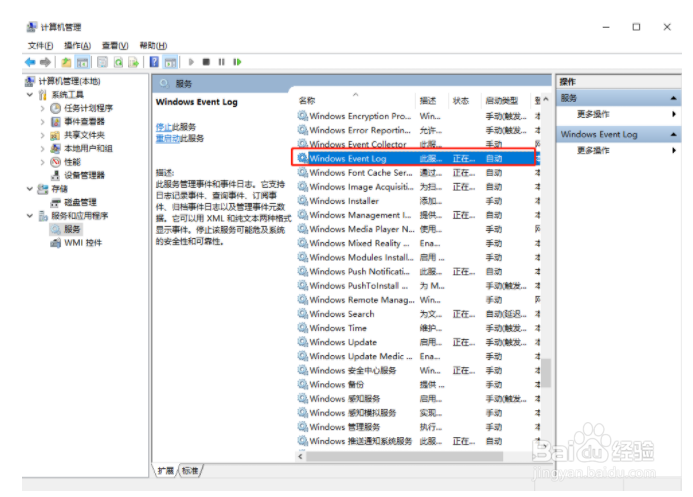This screenshot has height=497, width=693.
Task: Select the Windows Update service row
Action: click(419, 342)
